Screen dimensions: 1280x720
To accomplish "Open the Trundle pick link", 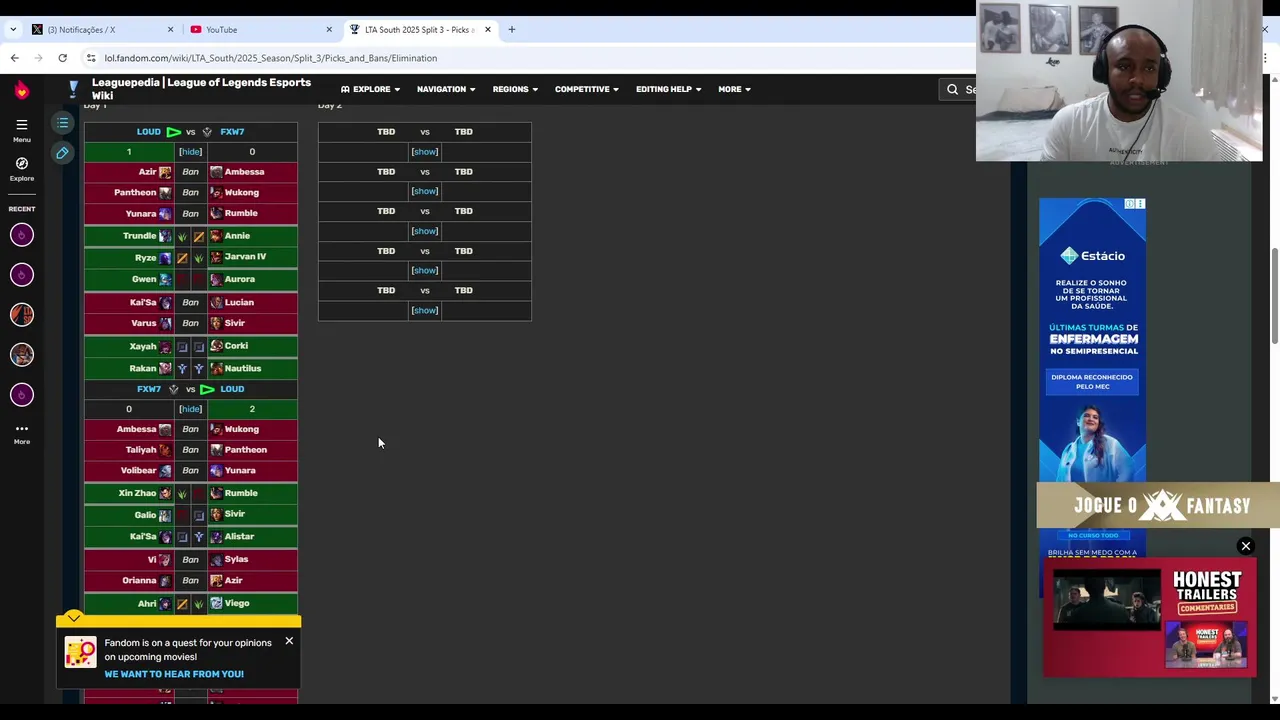I will (x=139, y=236).
